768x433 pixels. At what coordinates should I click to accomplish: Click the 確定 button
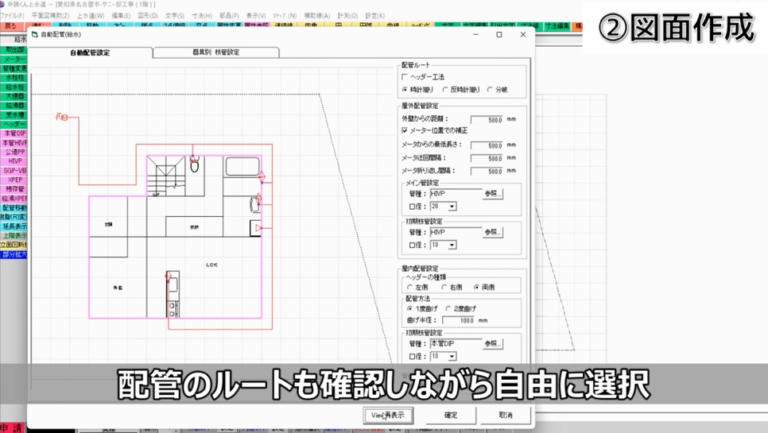pos(451,414)
